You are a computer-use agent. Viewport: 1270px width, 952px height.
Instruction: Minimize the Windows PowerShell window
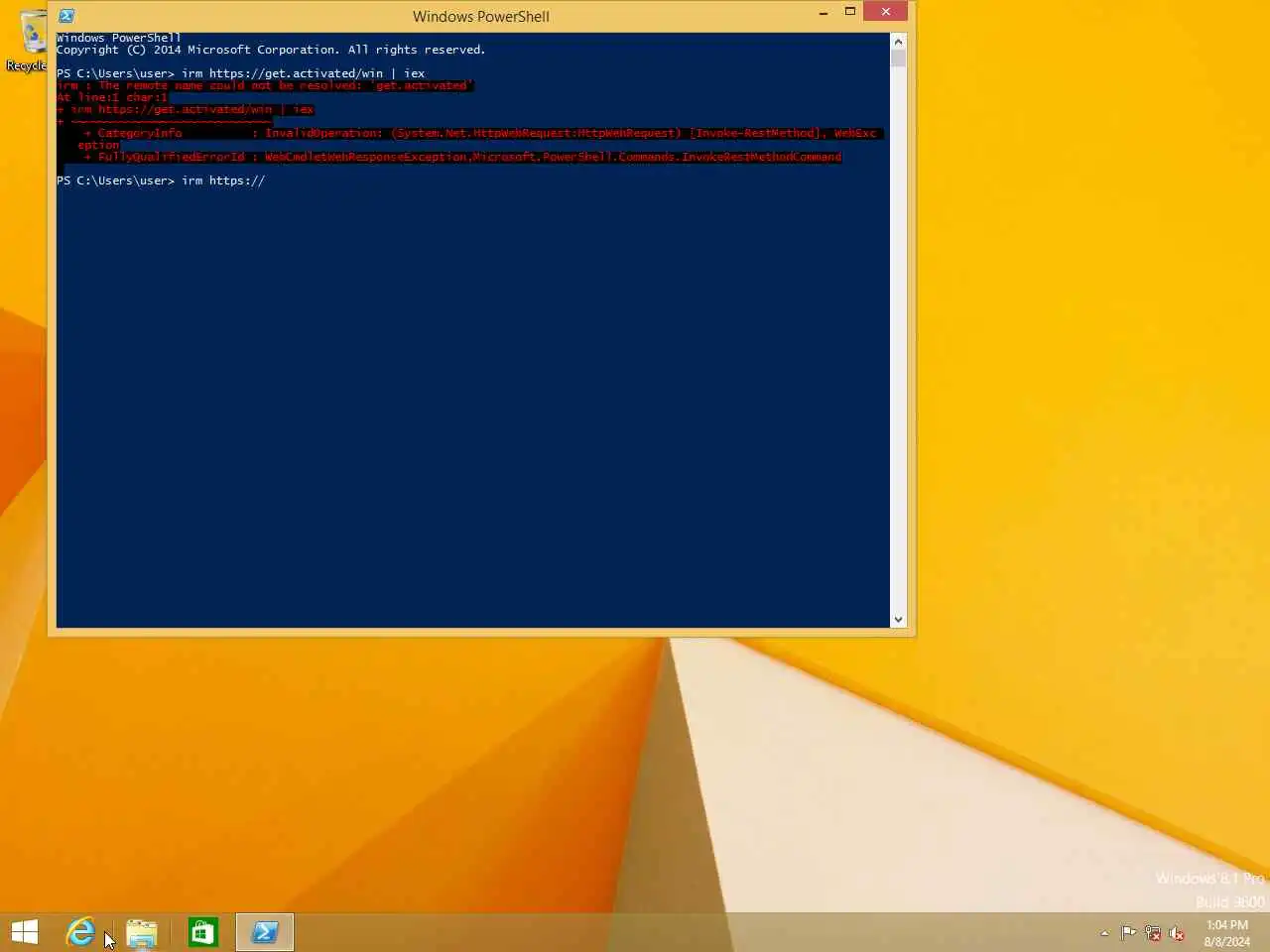[x=824, y=13]
